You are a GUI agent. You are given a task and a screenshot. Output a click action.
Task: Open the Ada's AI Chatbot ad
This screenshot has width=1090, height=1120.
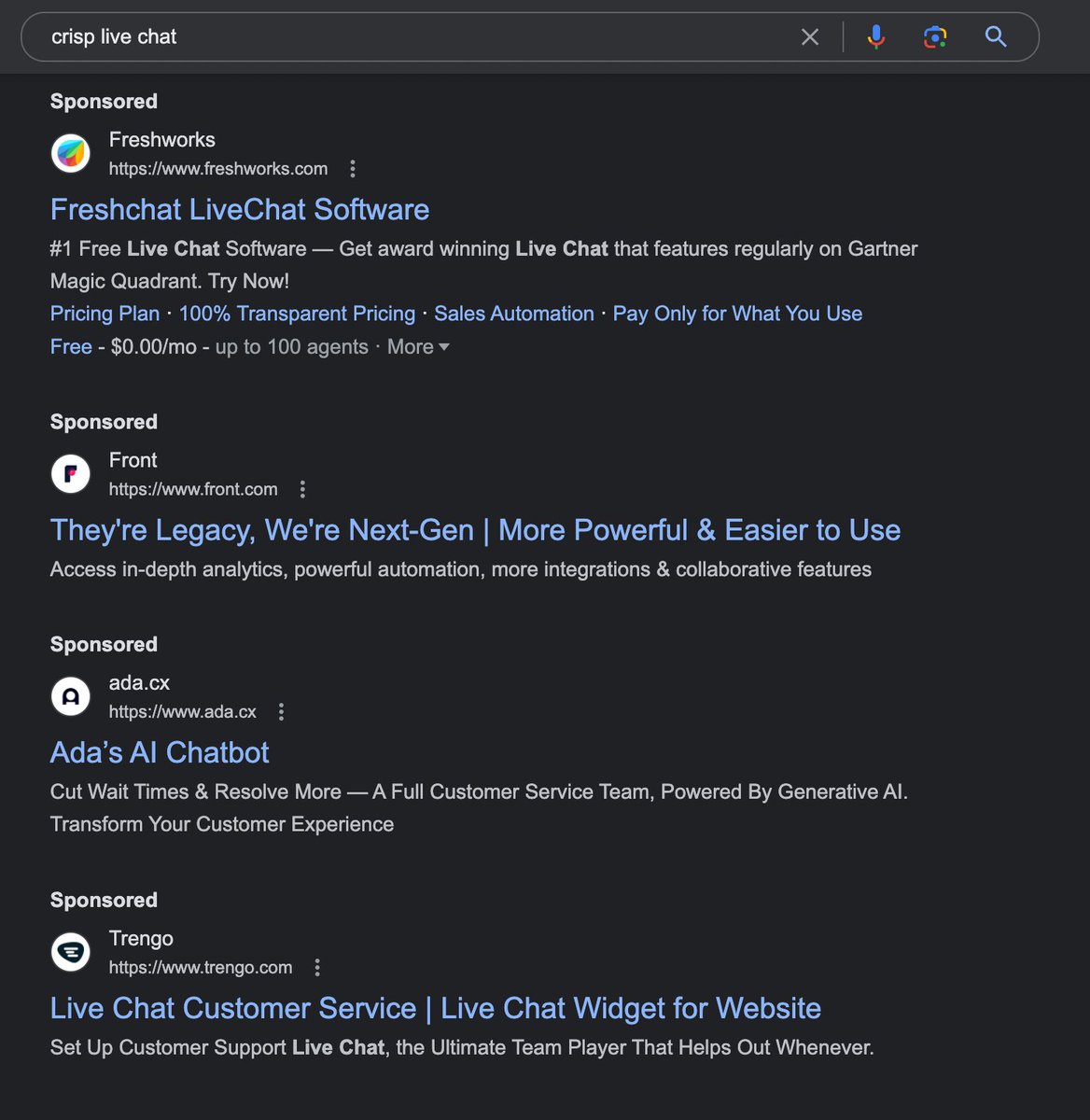click(160, 752)
